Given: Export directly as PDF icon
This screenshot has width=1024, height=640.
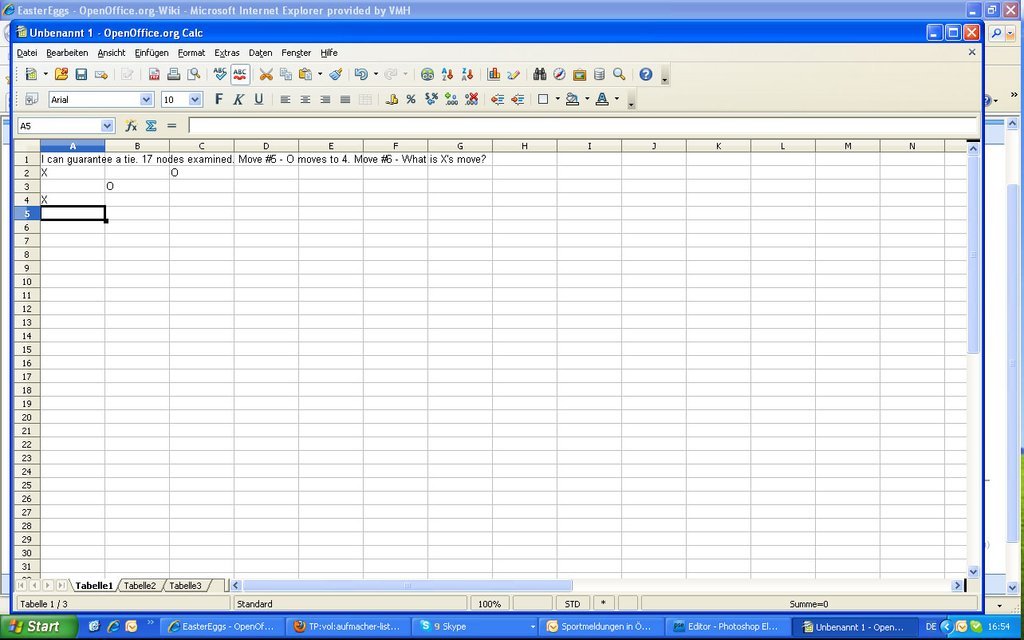Looking at the screenshot, I should pos(154,74).
